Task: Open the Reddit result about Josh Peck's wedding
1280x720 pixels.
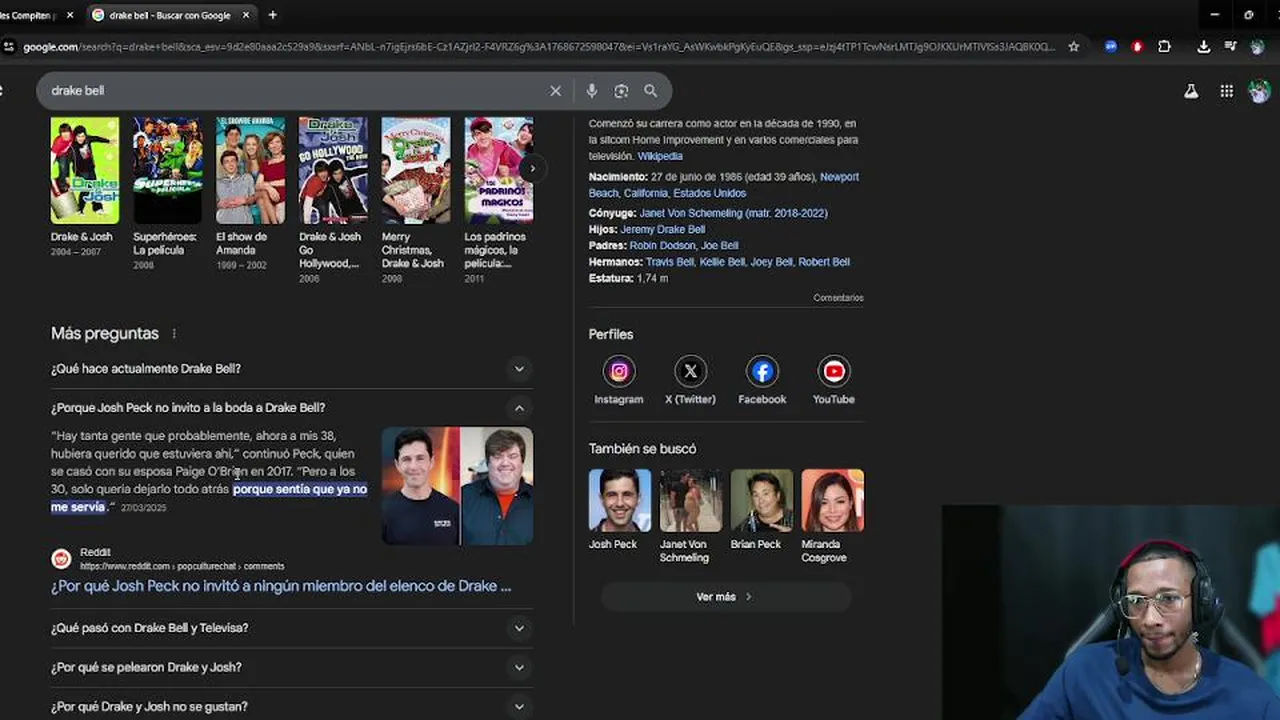Action: click(281, 586)
